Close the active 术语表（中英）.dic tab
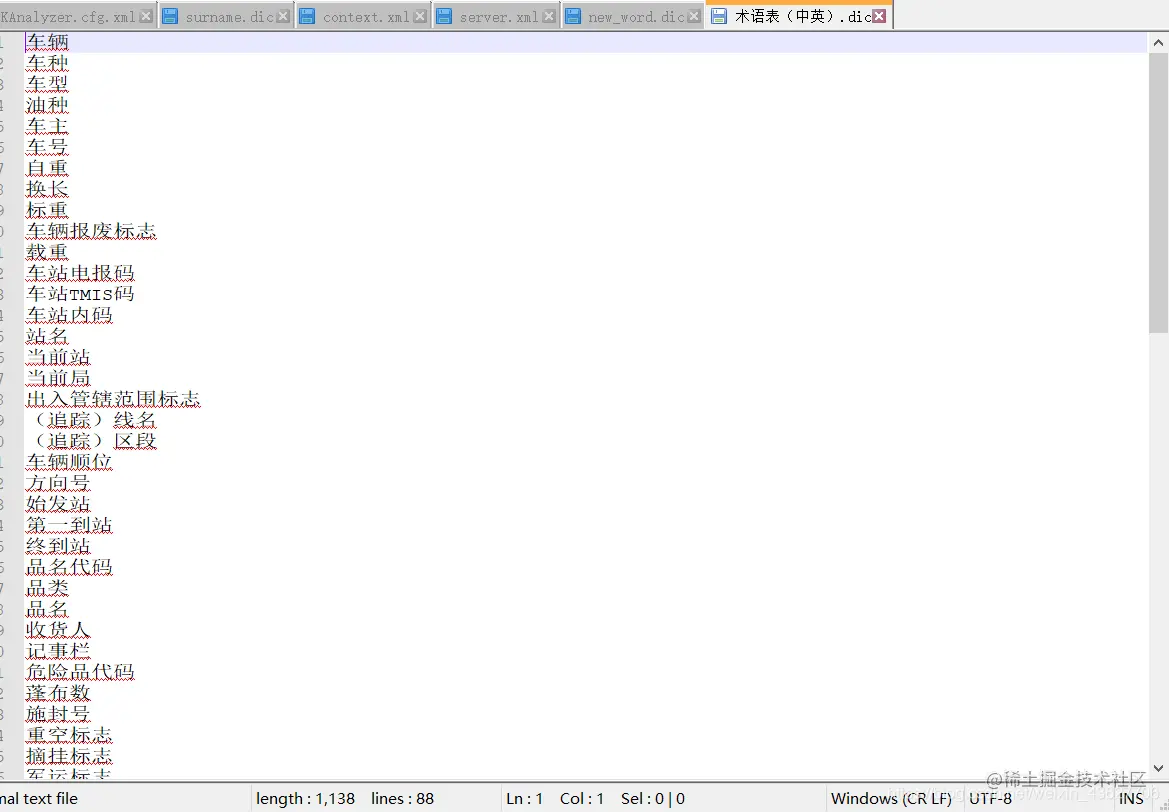The height and width of the screenshot is (812, 1169). pyautogui.click(x=880, y=16)
